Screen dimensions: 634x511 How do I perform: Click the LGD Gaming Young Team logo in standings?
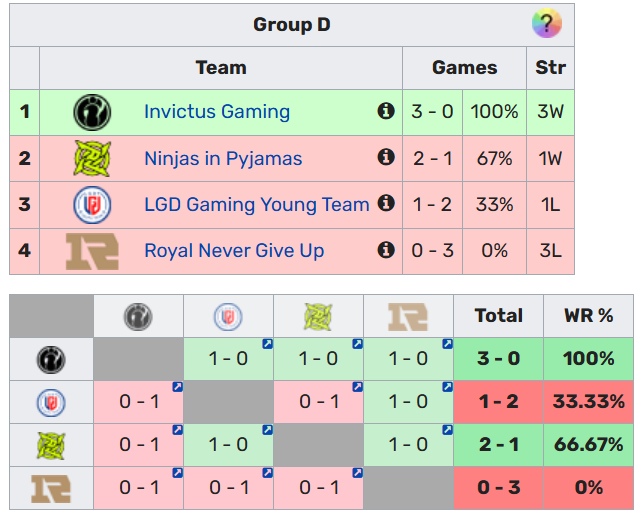tap(92, 204)
